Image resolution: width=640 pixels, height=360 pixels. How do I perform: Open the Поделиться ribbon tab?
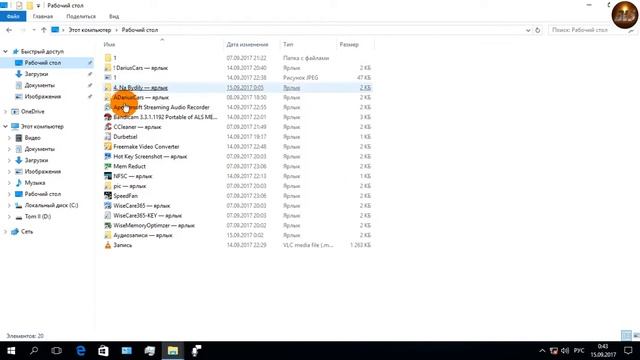(x=81, y=16)
